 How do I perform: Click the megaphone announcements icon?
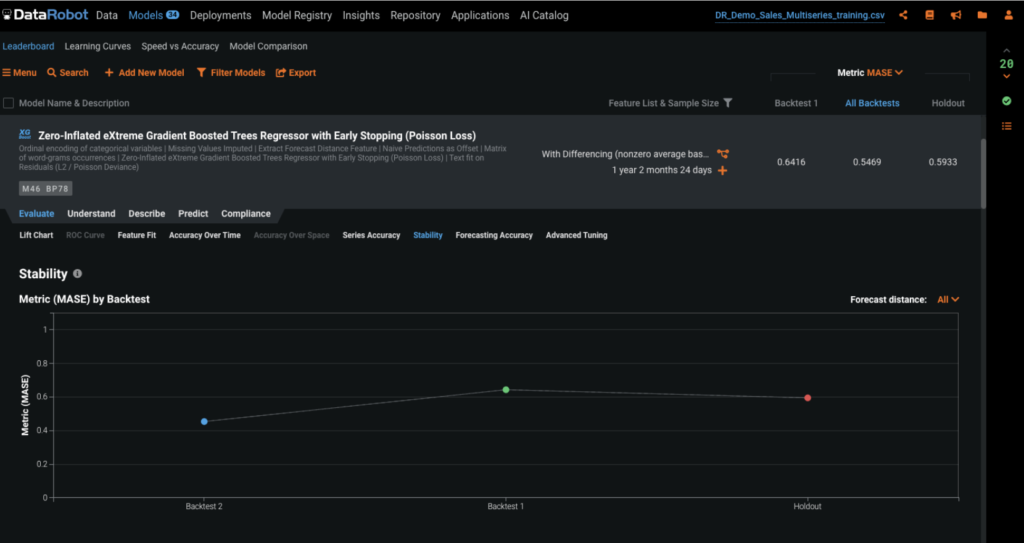[956, 15]
